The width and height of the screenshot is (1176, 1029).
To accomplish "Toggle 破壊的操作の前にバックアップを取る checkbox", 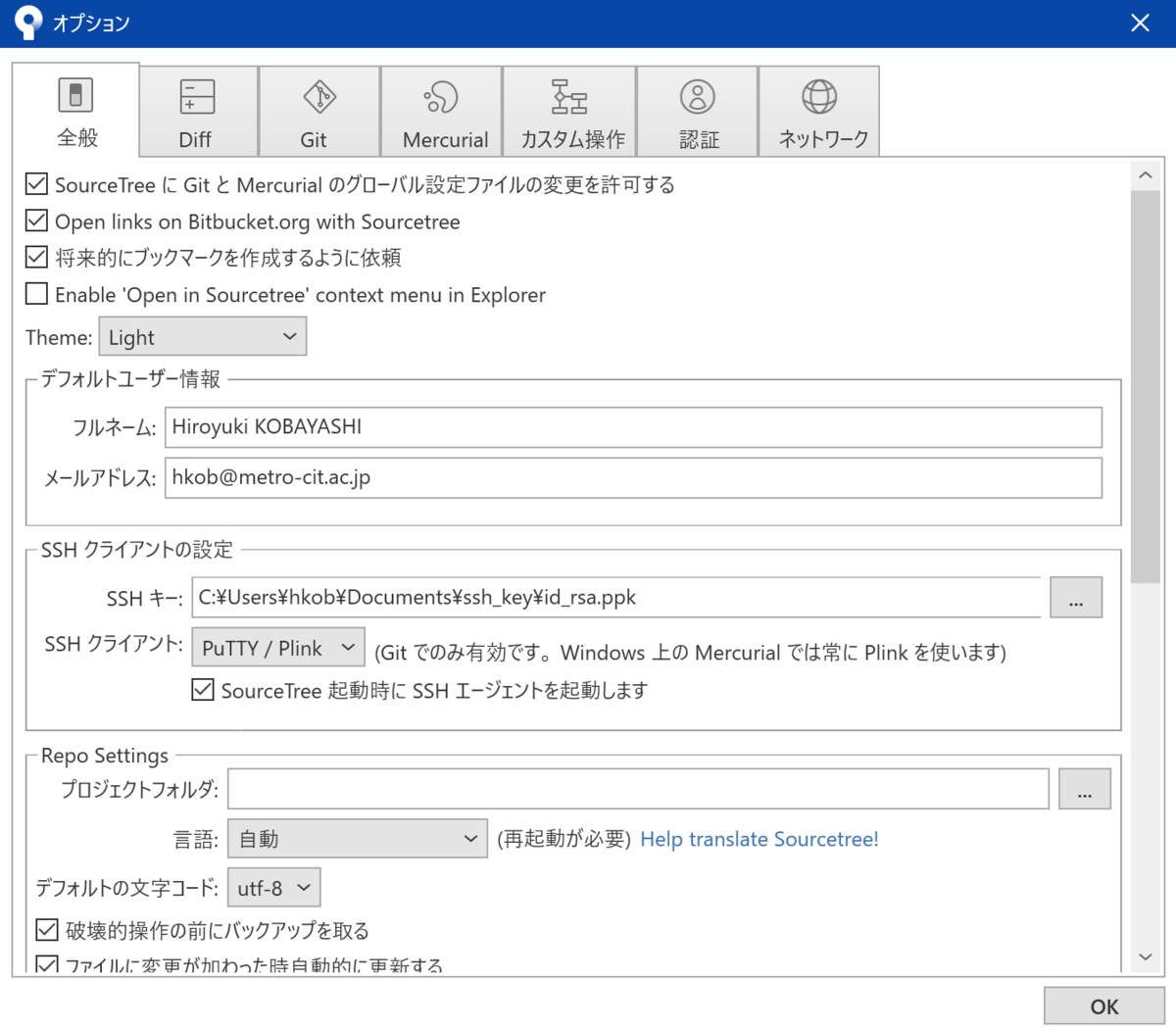I will point(46,929).
